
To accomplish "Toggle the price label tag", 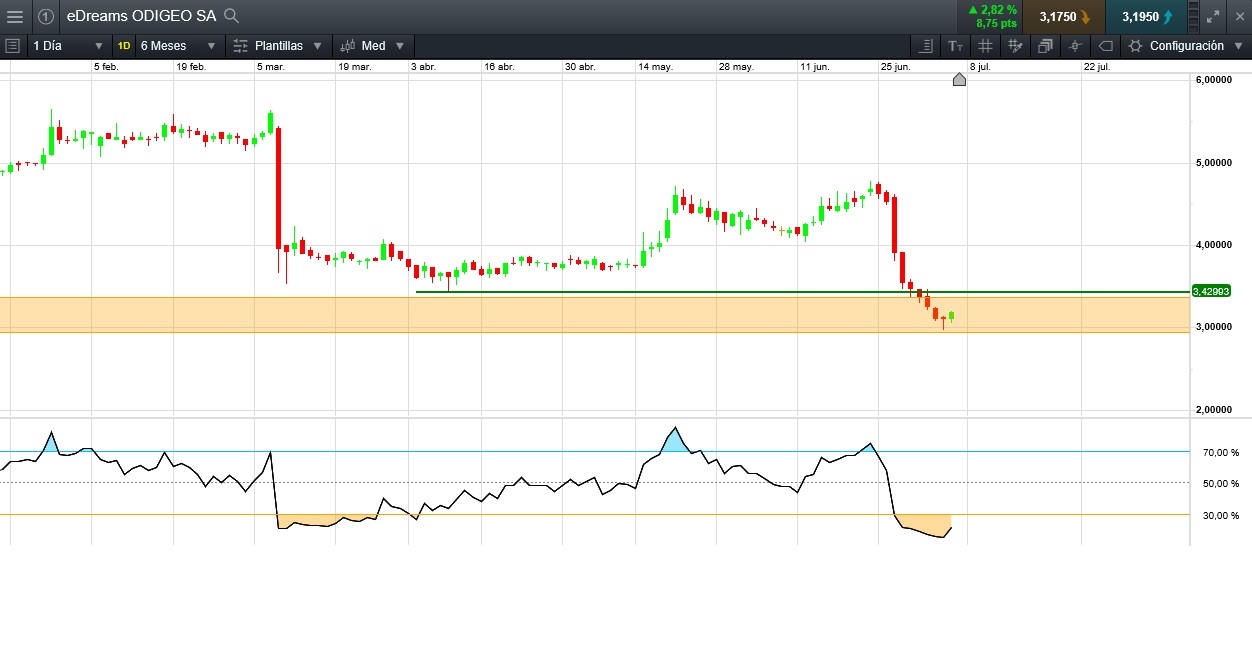I will coord(1105,46).
